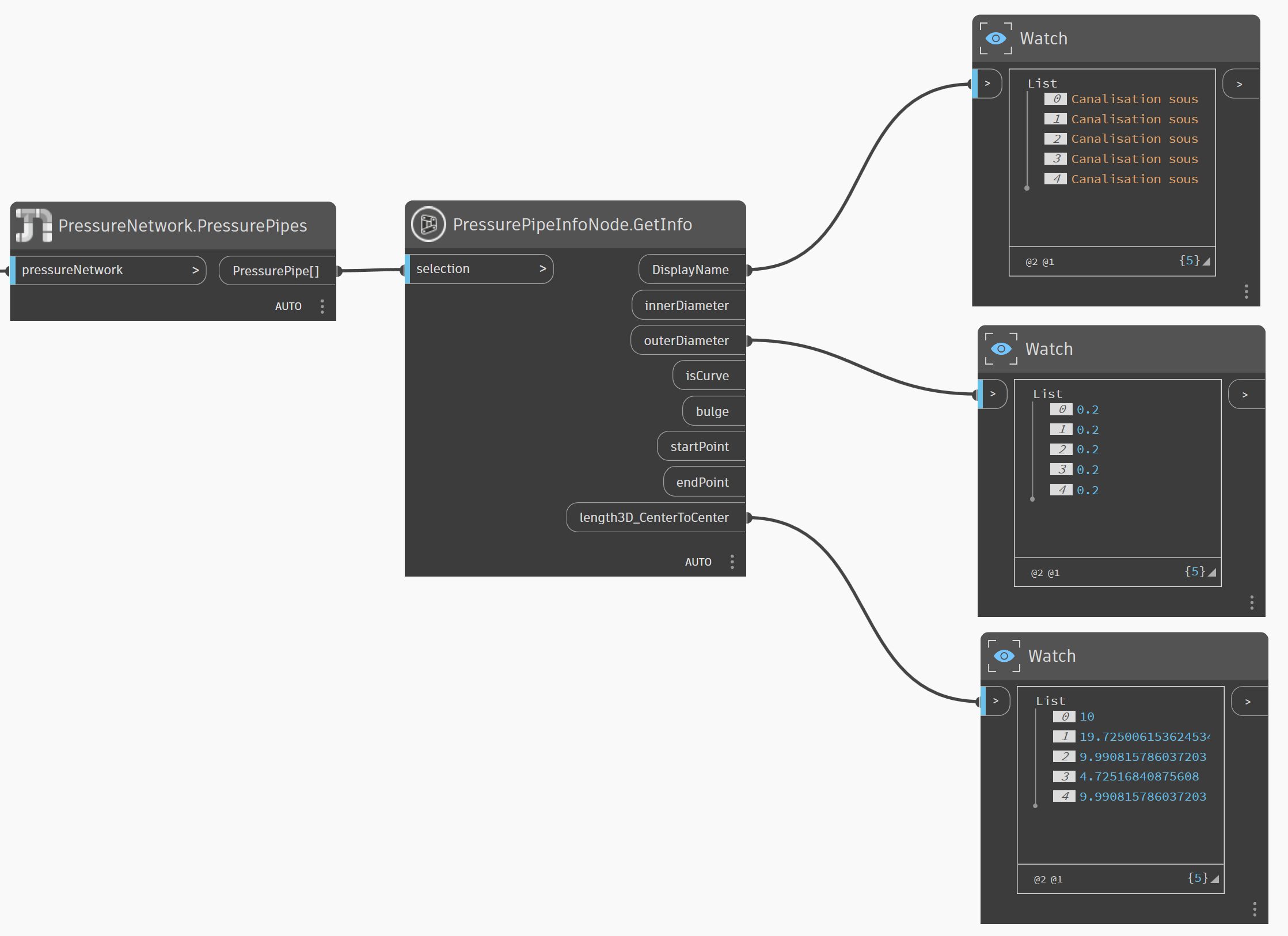The image size is (1288, 936).
Task: Select the isCurve output port
Action: pyautogui.click(x=707, y=376)
